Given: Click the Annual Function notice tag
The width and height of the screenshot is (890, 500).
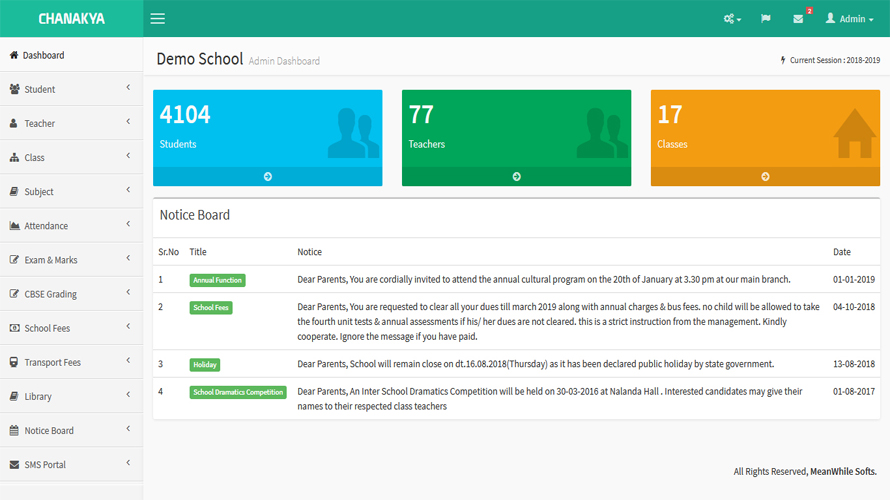Looking at the screenshot, I should click(x=217, y=280).
